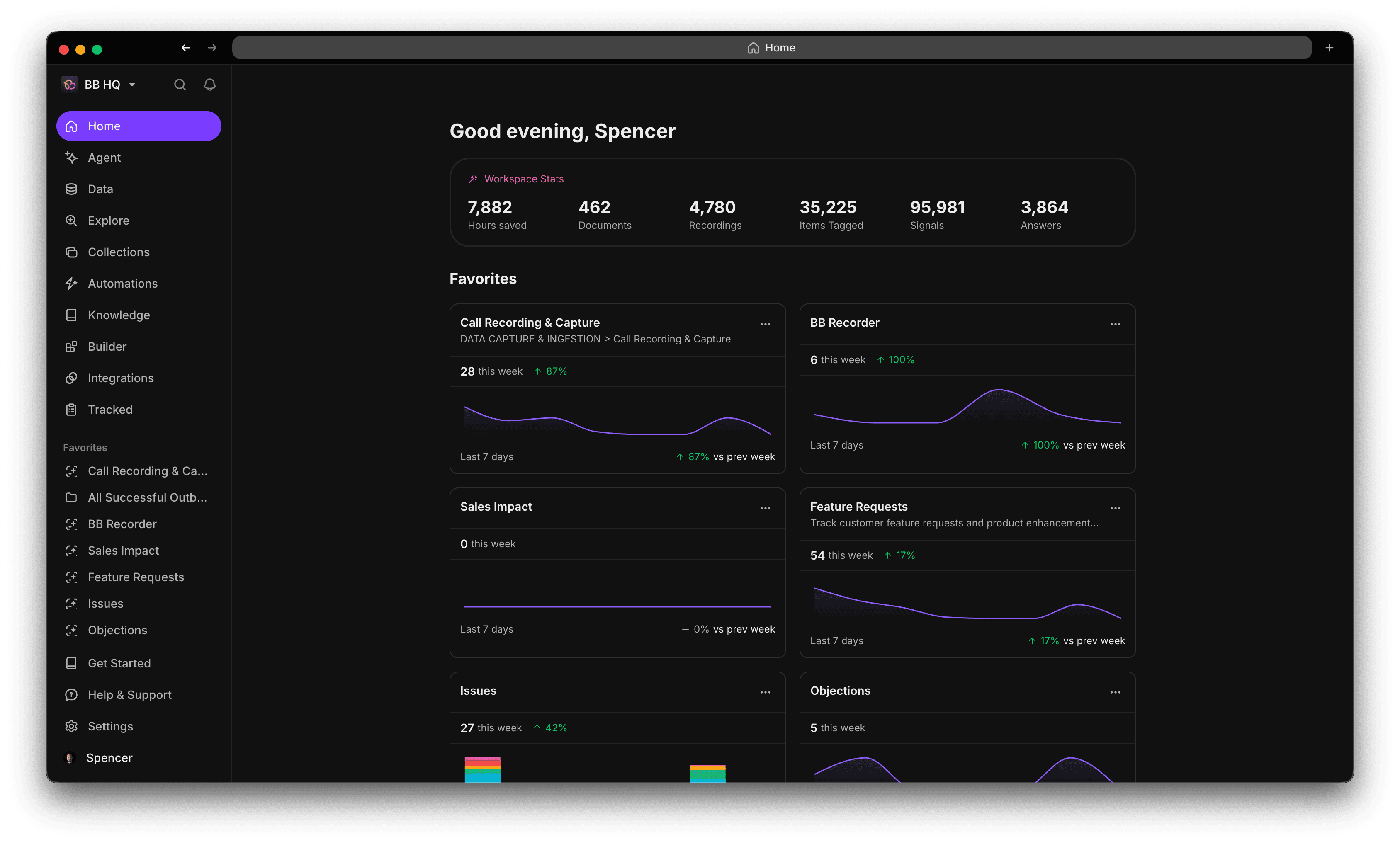This screenshot has width=1400, height=844.
Task: Click the Issues stacked bar on left
Action: click(482, 769)
